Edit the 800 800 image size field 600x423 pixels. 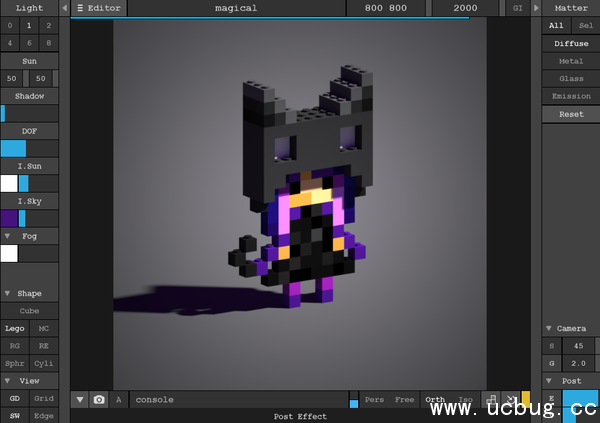[386, 8]
